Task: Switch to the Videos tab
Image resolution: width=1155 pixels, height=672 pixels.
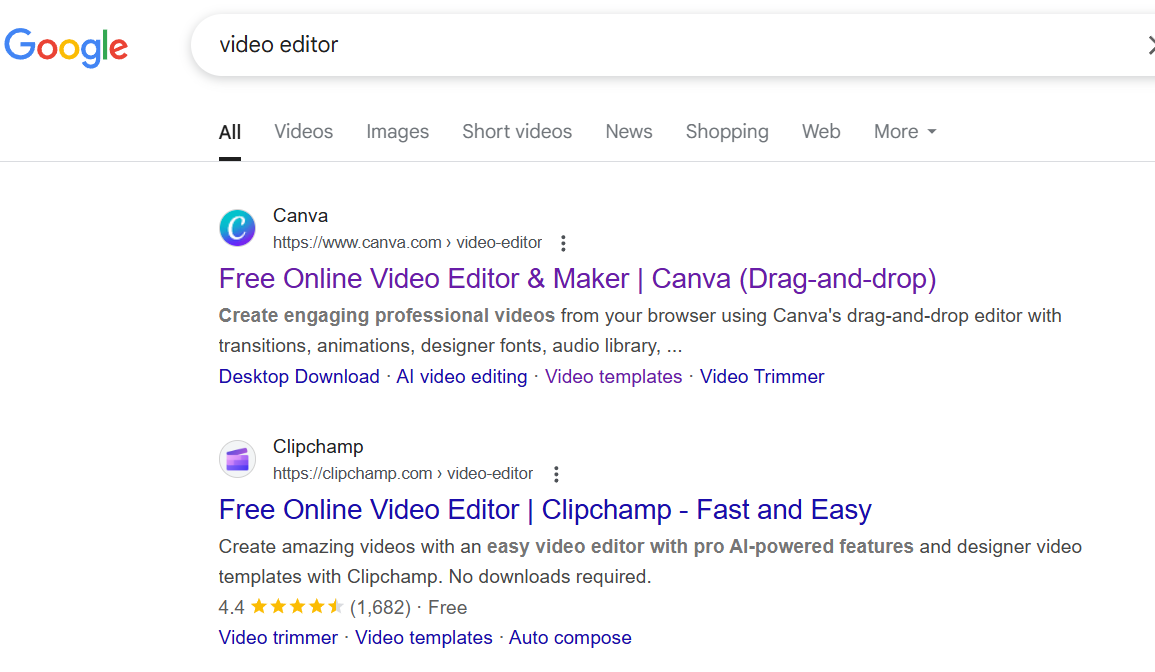Action: (303, 132)
